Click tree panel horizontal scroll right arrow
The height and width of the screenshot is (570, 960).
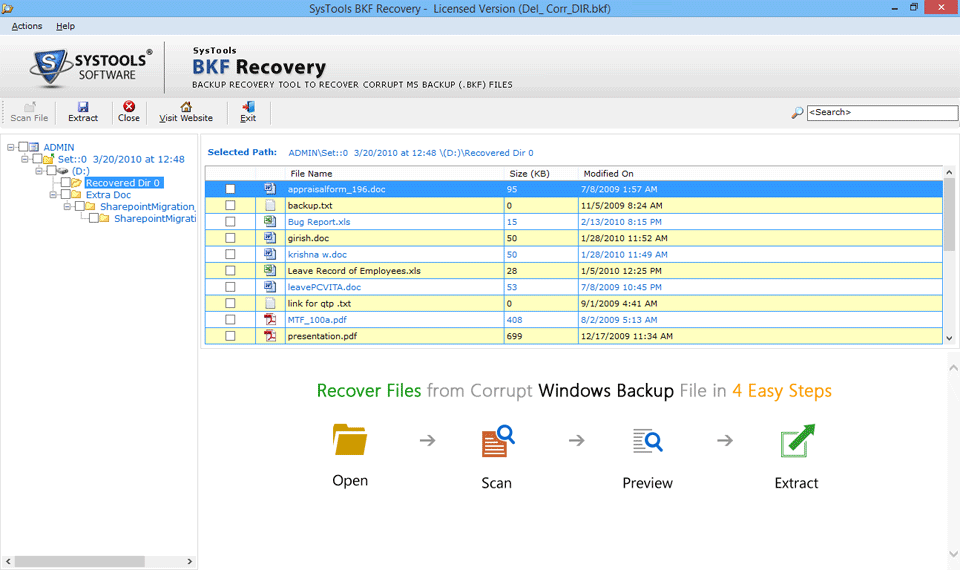[190, 561]
